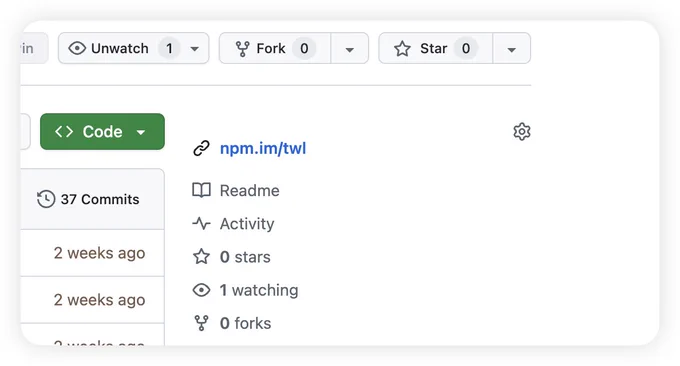This screenshot has height=366, width=680.
Task: Open the green Code button
Action: tap(102, 131)
